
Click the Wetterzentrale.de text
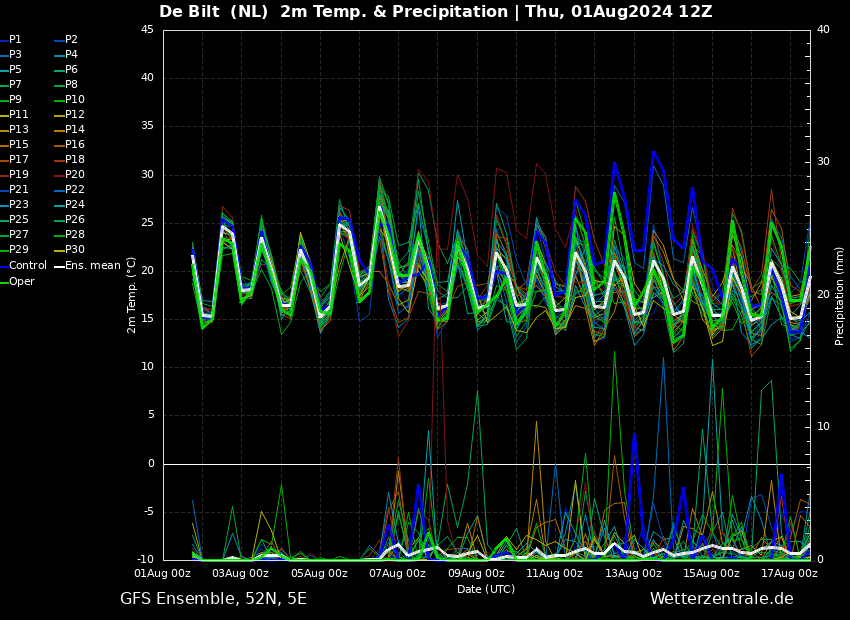tap(722, 599)
